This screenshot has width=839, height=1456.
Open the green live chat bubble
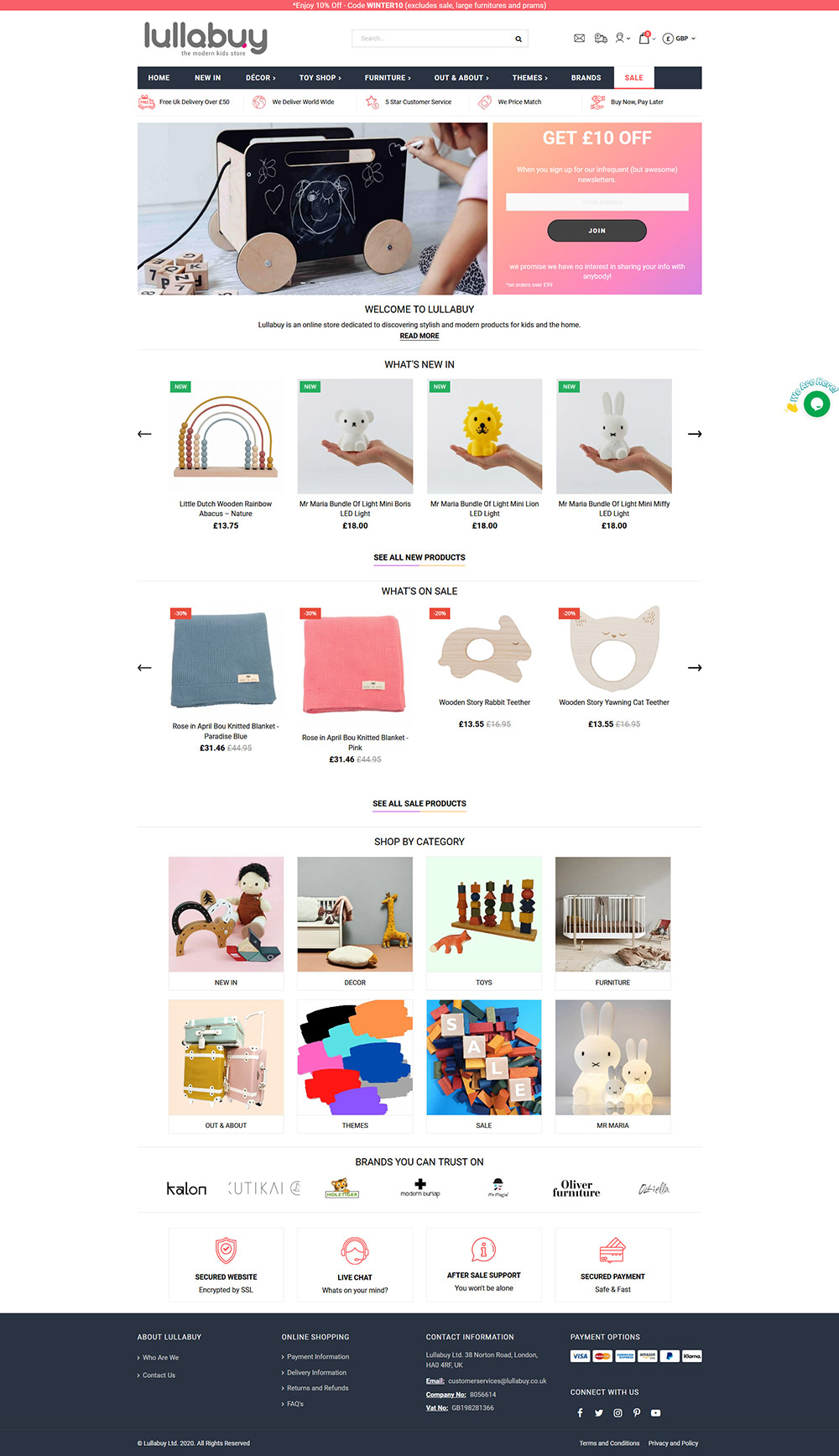pyautogui.click(x=816, y=404)
